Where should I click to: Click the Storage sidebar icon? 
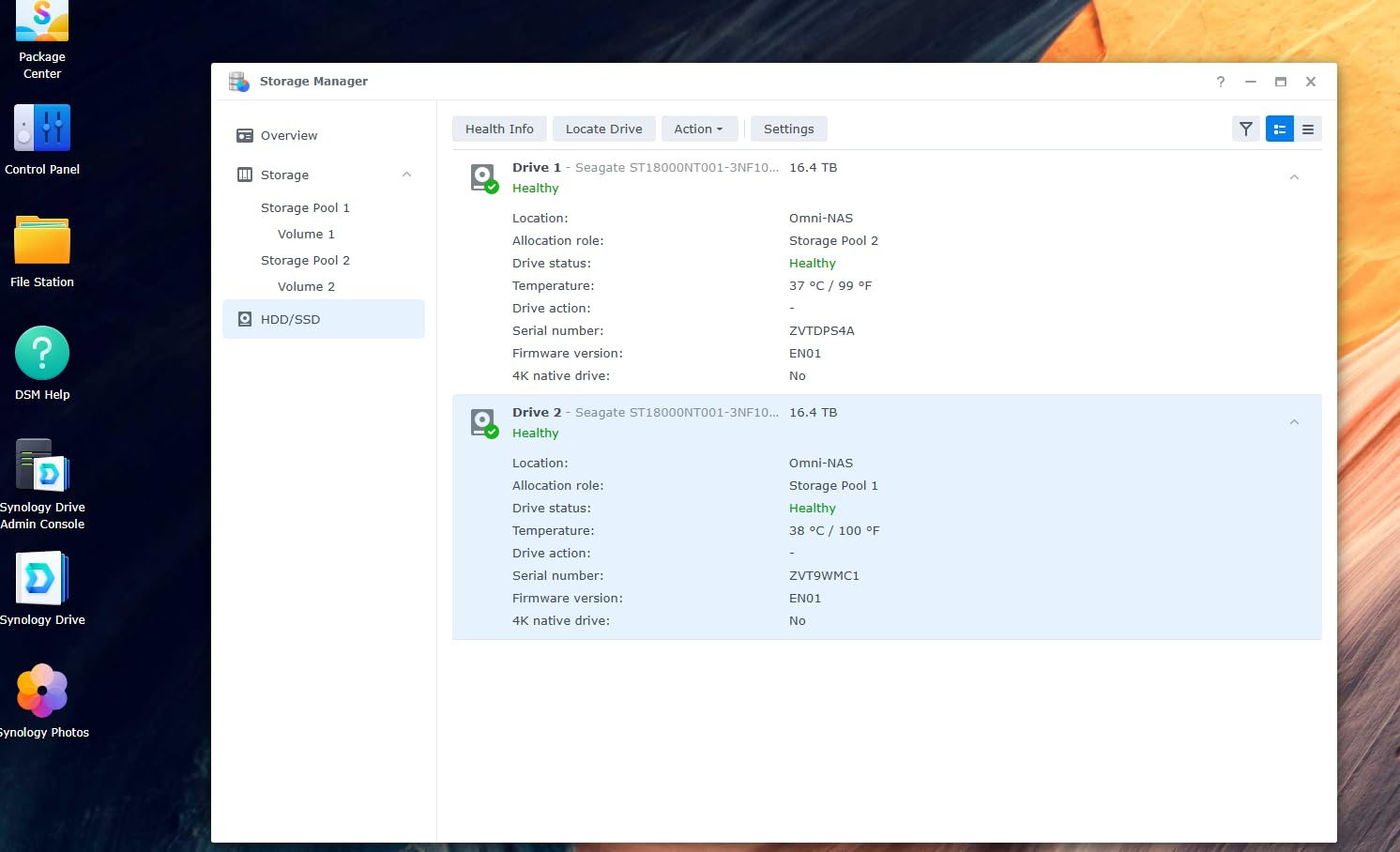point(245,175)
